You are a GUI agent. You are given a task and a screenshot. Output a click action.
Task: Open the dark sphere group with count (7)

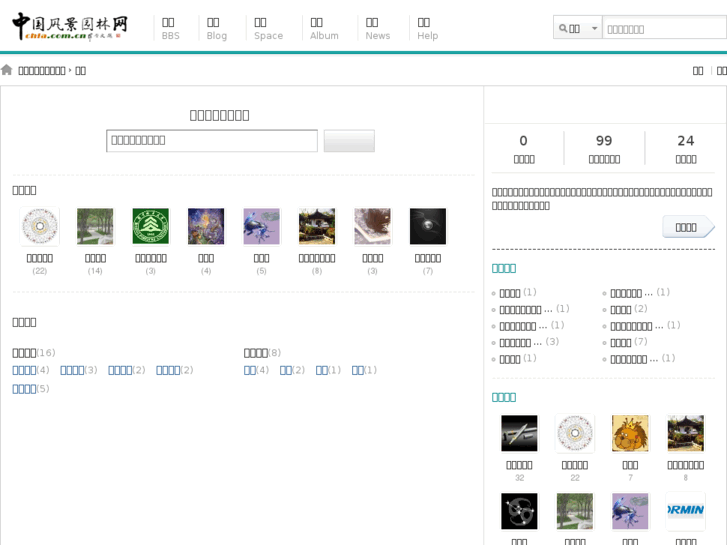point(427,226)
